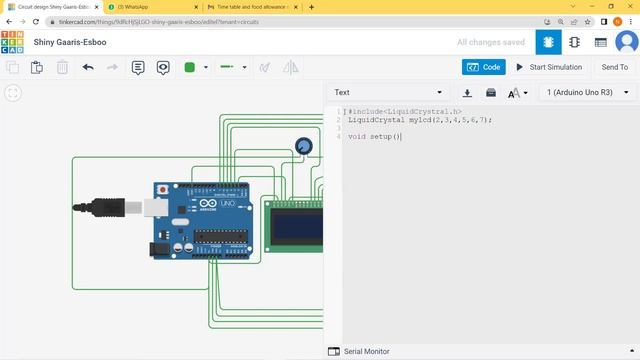Open the Notes tool icon
640x360 pixels.
click(x=138, y=67)
